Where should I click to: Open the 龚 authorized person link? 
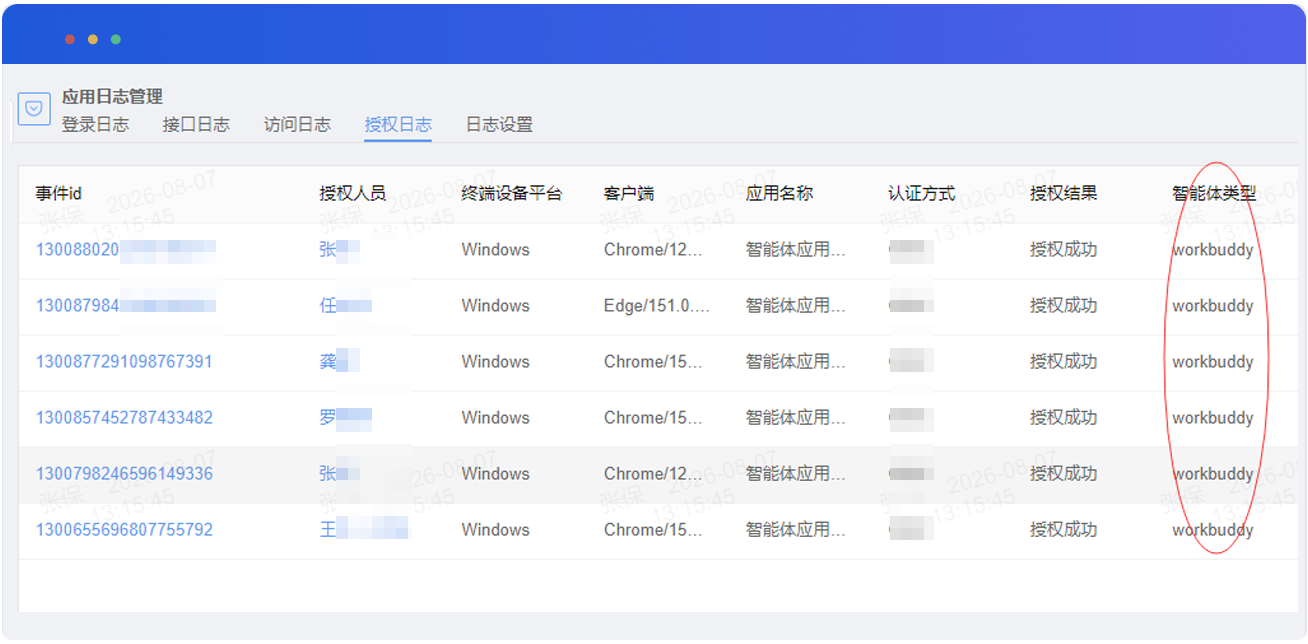340,362
